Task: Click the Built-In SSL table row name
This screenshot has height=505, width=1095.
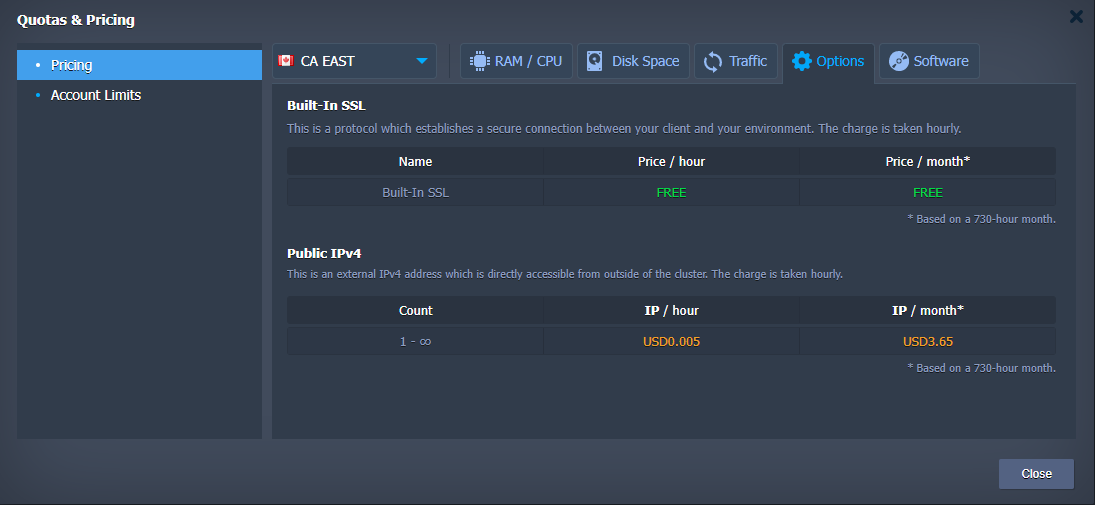Action: click(x=415, y=192)
